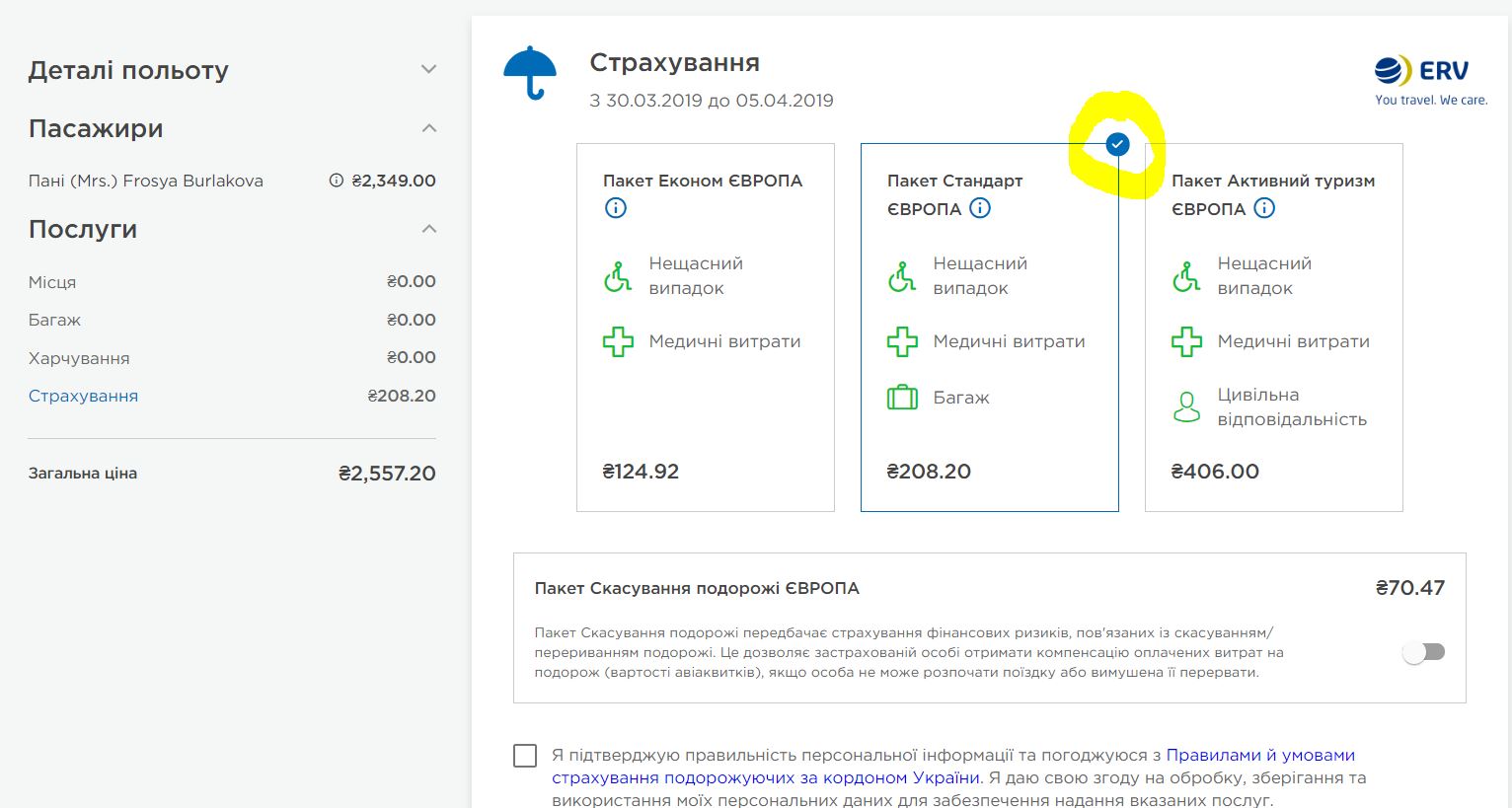Click the info icon next to passenger price ₴2,349.00
This screenshot has height=808, width=1512.
pyautogui.click(x=336, y=181)
